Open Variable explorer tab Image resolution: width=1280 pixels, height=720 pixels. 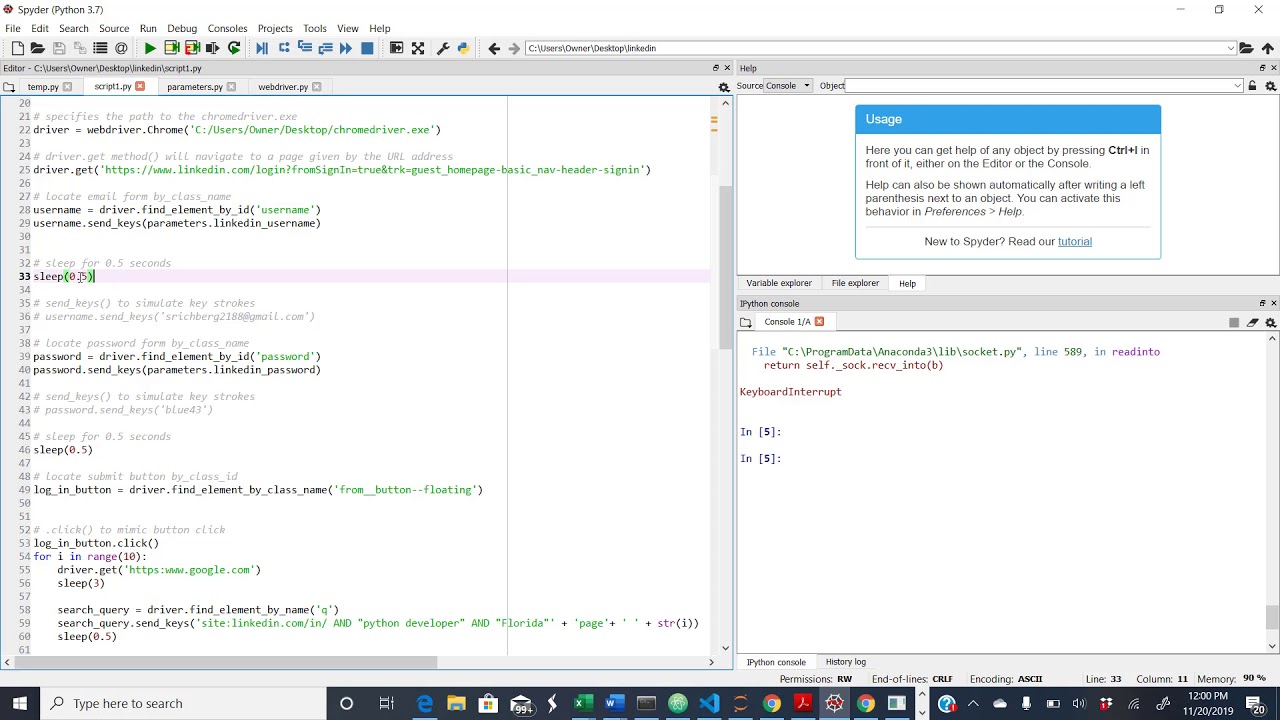click(x=779, y=283)
